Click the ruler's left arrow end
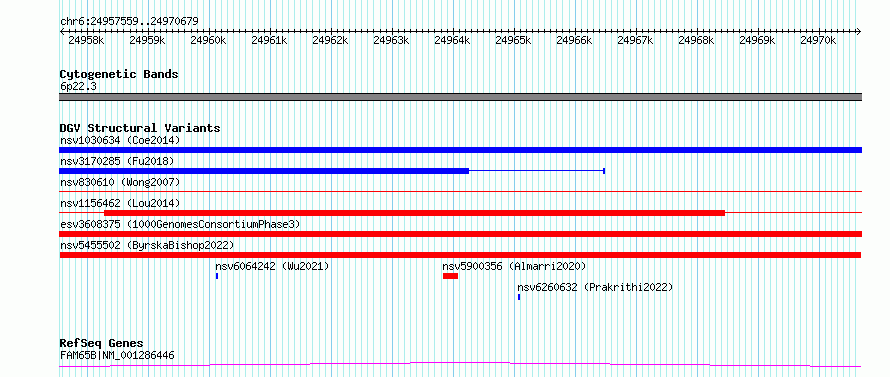 pyautogui.click(x=61, y=31)
